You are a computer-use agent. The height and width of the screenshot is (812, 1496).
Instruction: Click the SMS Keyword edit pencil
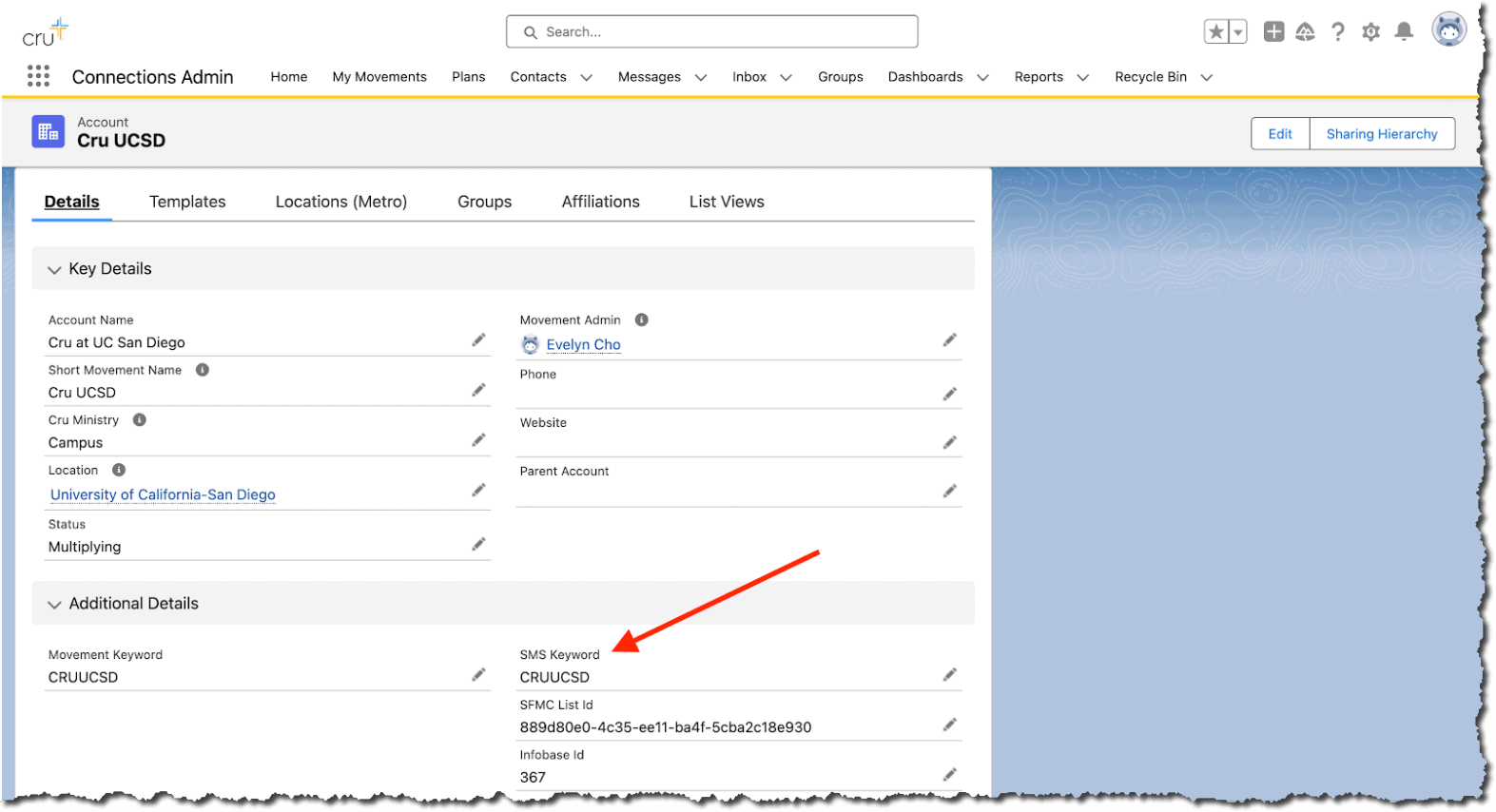949,675
